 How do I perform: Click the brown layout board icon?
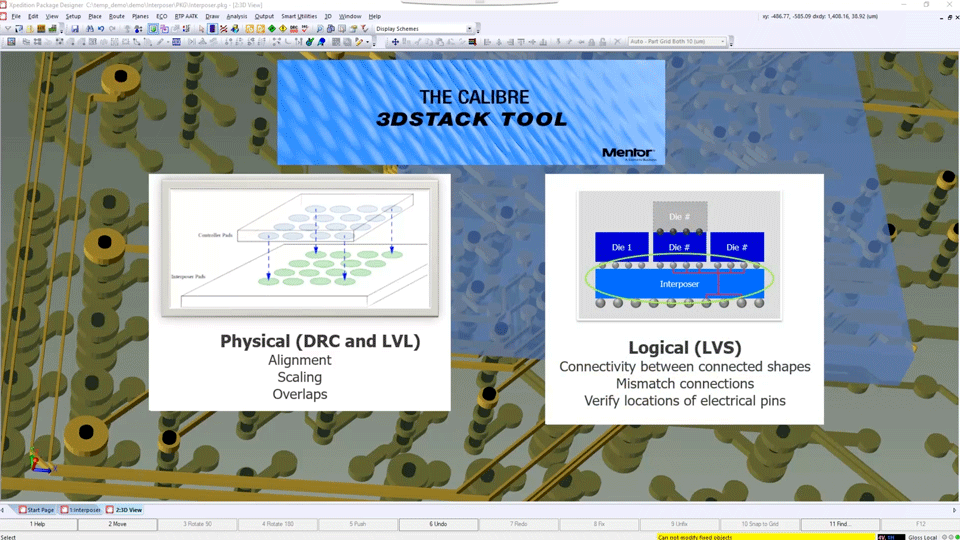[41, 29]
